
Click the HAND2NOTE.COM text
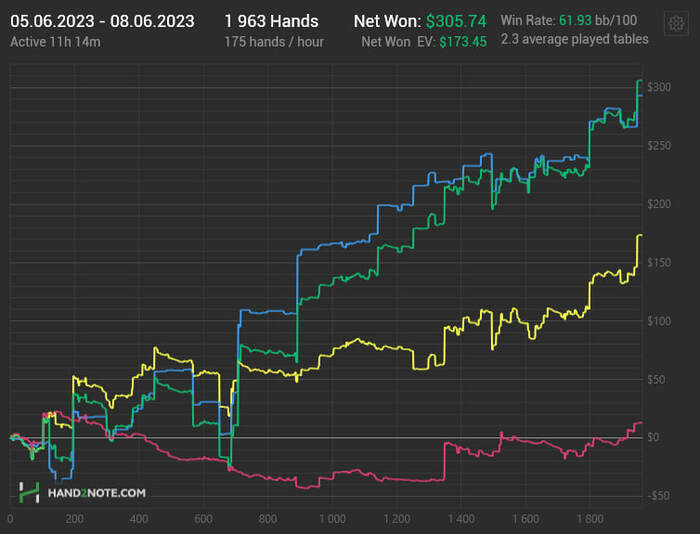tap(96, 493)
